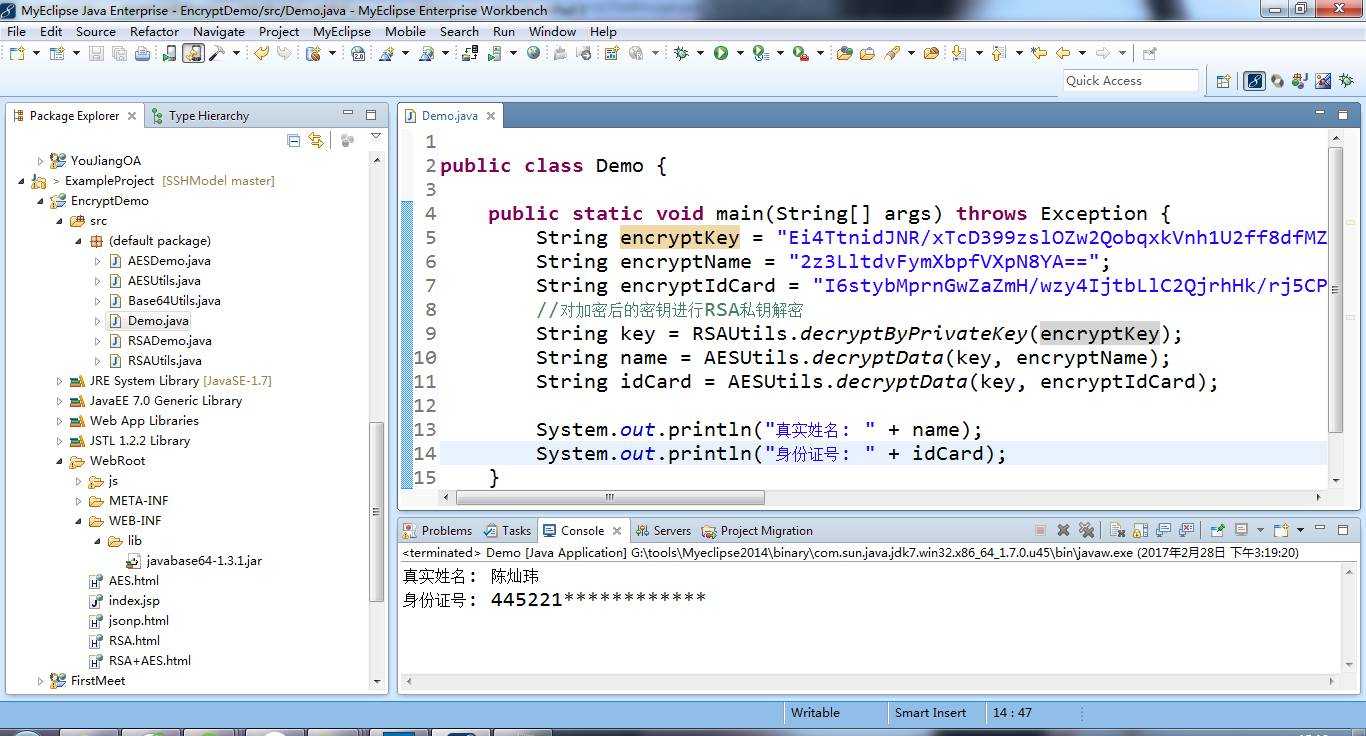Click the Quick Access search field
1366x736 pixels.
pyautogui.click(x=1130, y=81)
